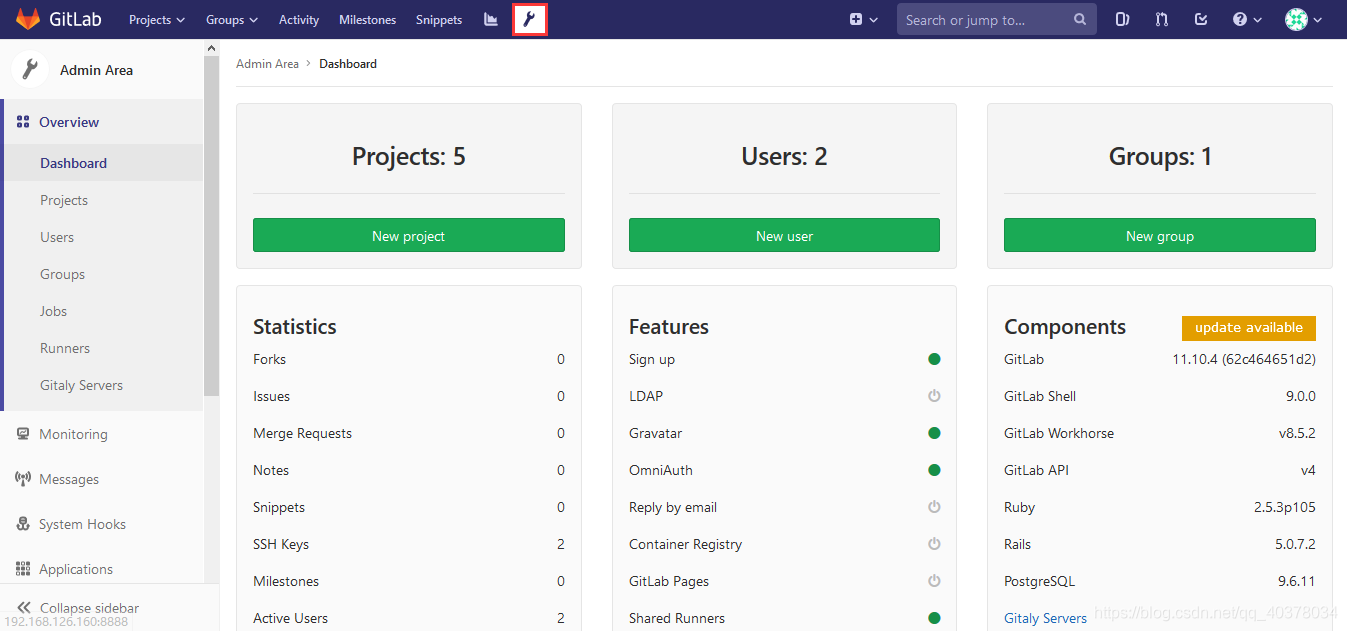Open the Groups dropdown in navbar

pyautogui.click(x=232, y=19)
